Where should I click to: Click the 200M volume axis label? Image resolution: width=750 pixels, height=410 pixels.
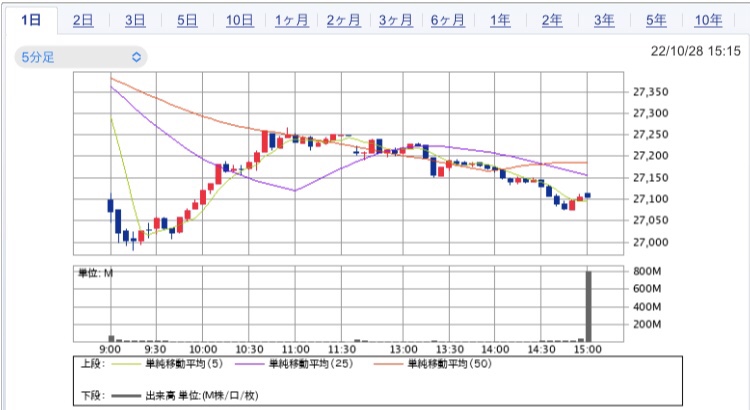(x=647, y=324)
